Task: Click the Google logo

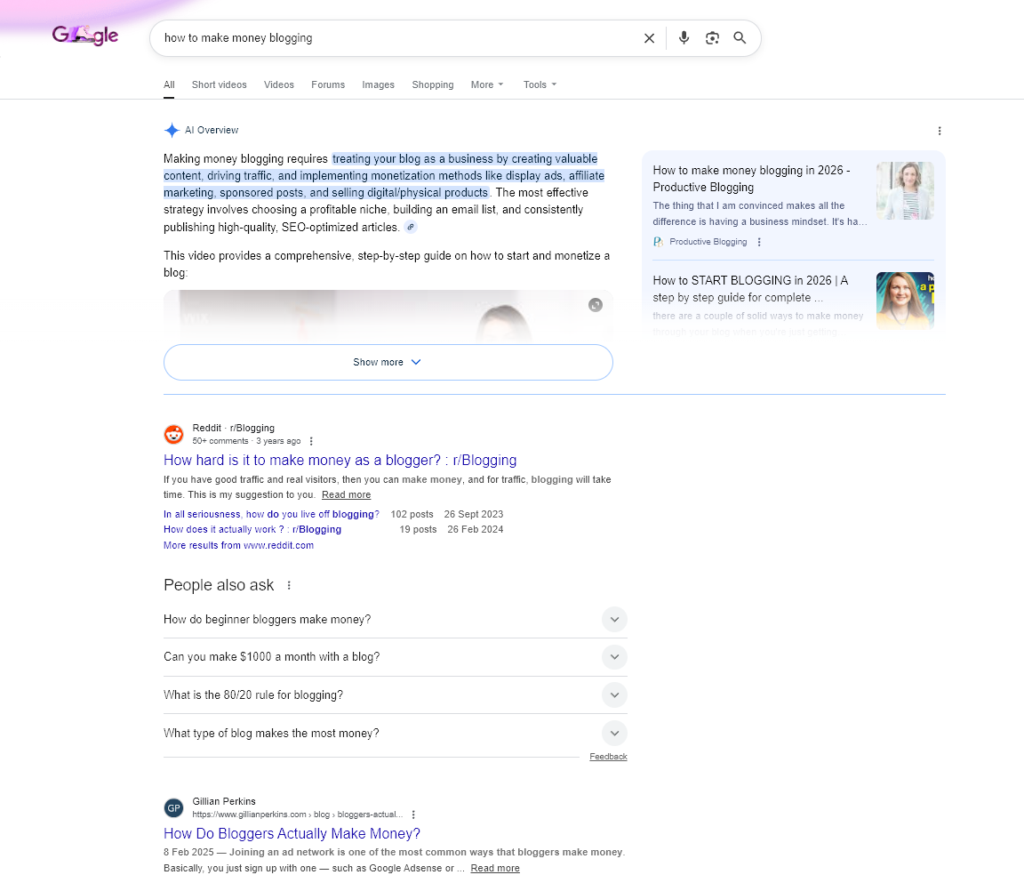Action: point(84,34)
